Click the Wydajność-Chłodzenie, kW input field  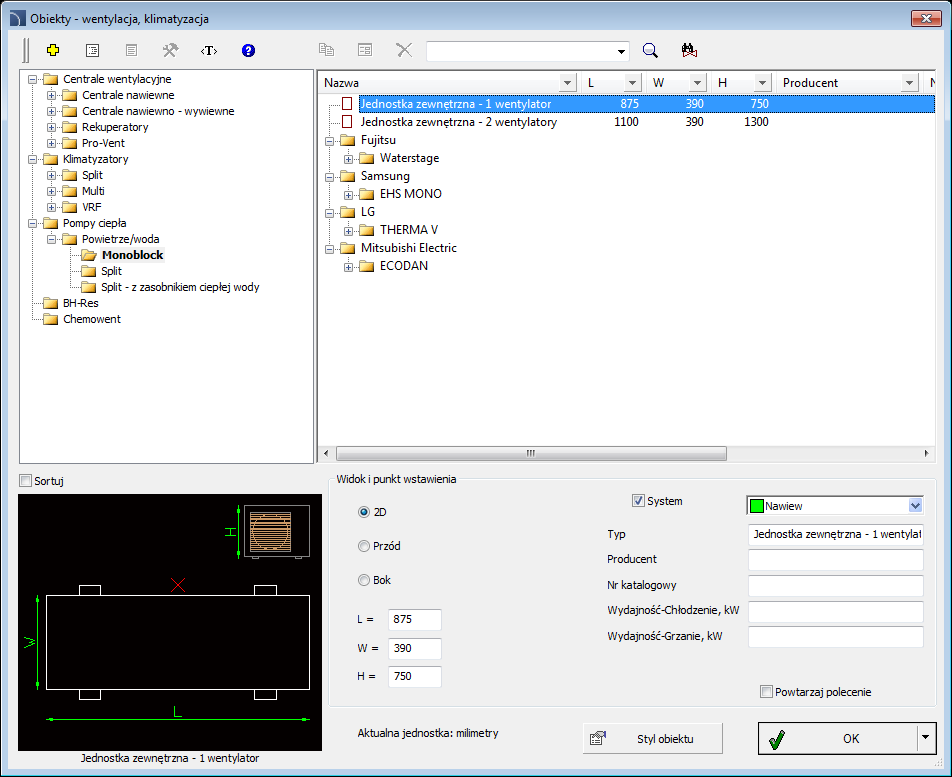pyautogui.click(x=835, y=611)
